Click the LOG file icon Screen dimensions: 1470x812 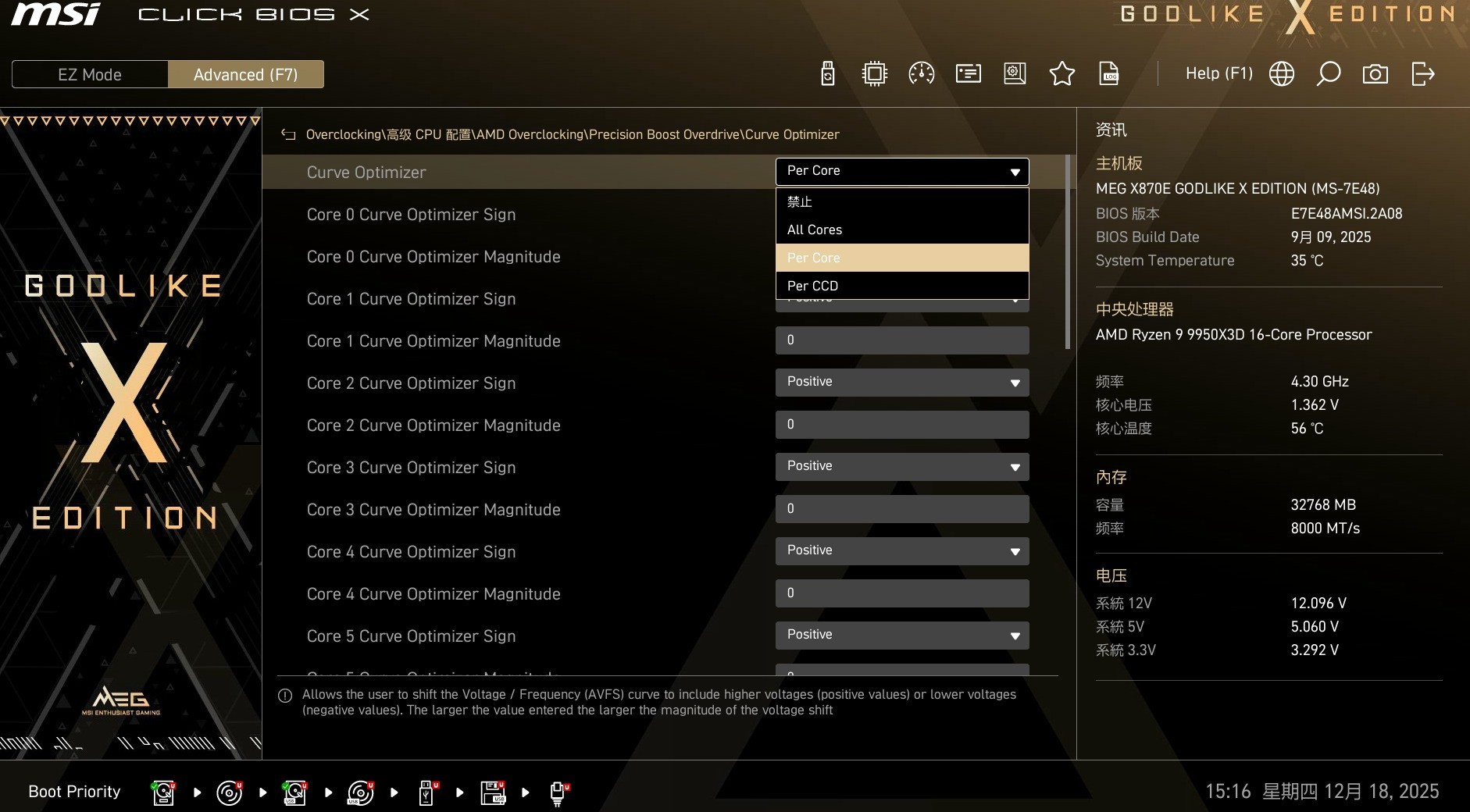click(1108, 74)
